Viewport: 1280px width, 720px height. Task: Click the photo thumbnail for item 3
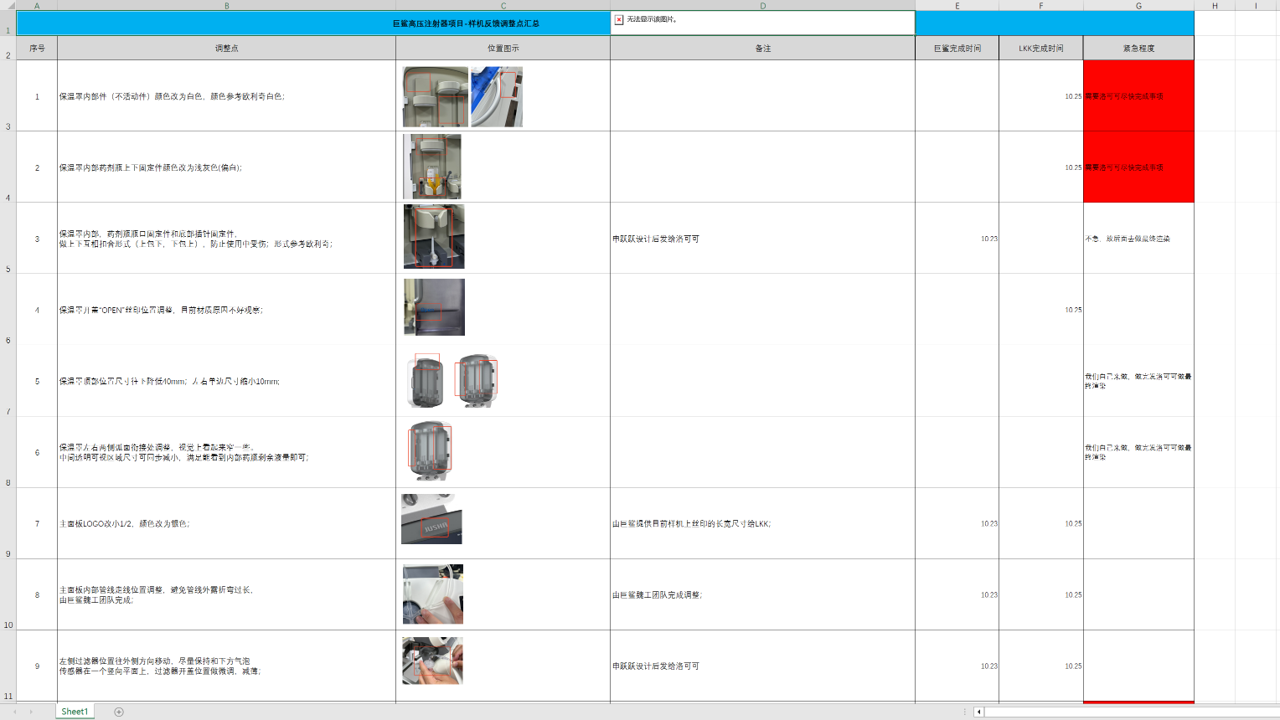pos(434,236)
